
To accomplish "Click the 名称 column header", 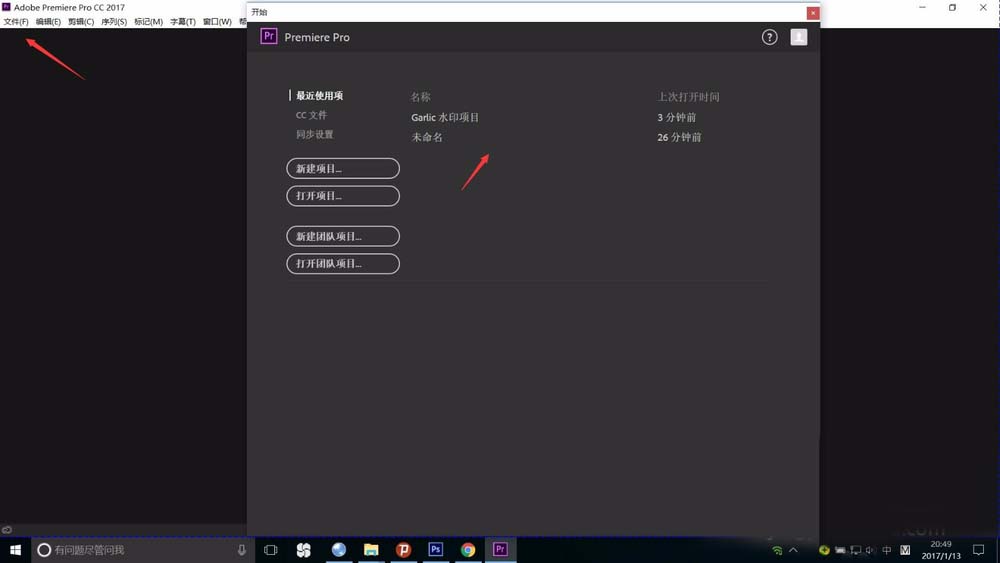I will coord(420,97).
